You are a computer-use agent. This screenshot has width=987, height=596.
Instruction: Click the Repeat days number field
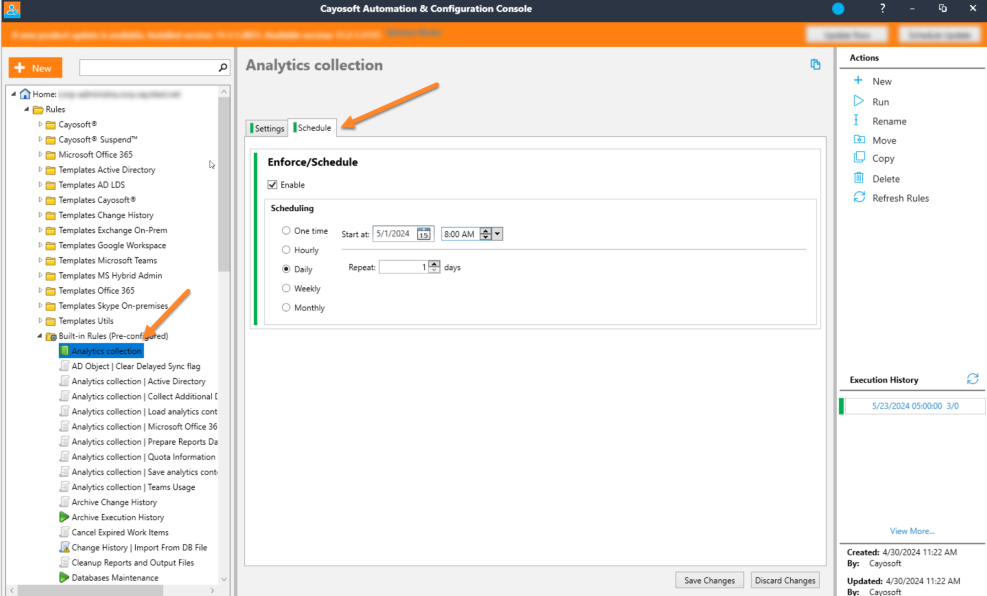click(403, 267)
